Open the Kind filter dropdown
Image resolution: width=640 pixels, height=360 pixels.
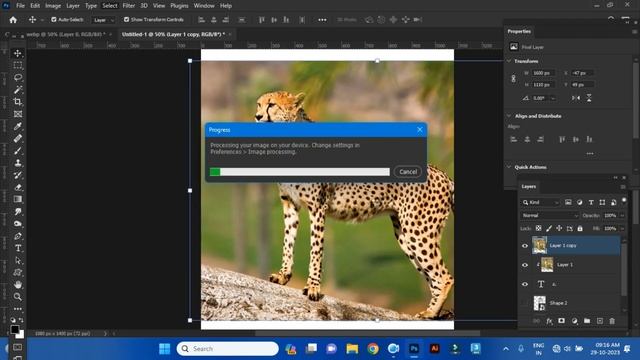click(540, 202)
